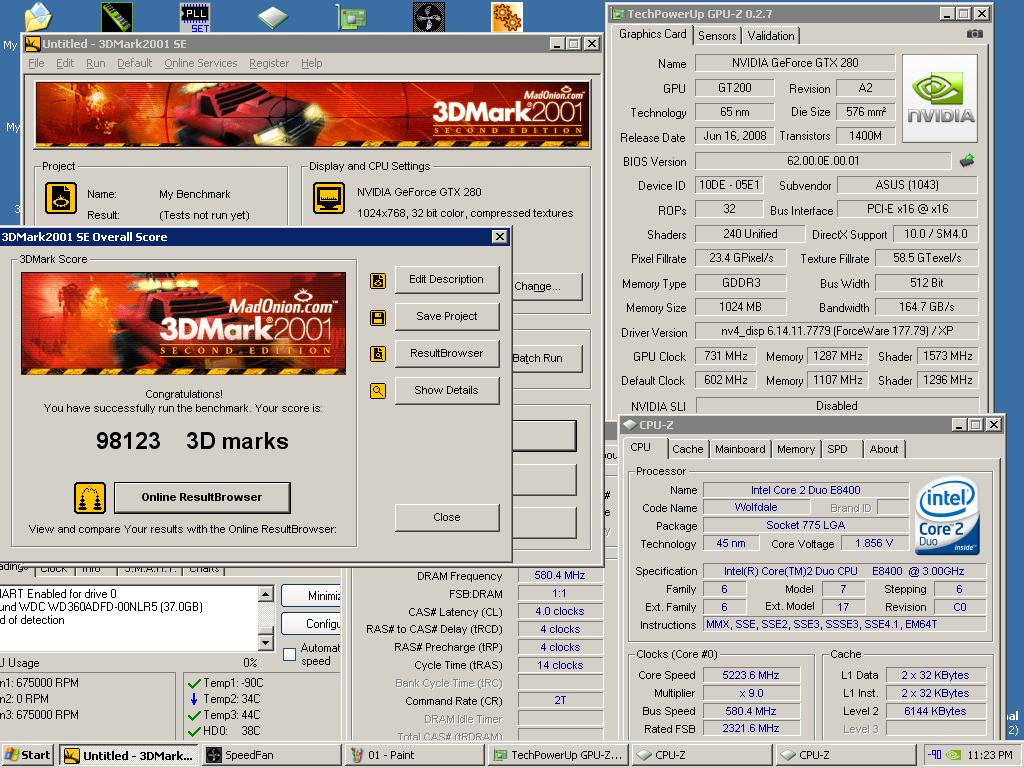1024x768 pixels.
Task: Click the Windows Start button
Action: [x=27, y=755]
